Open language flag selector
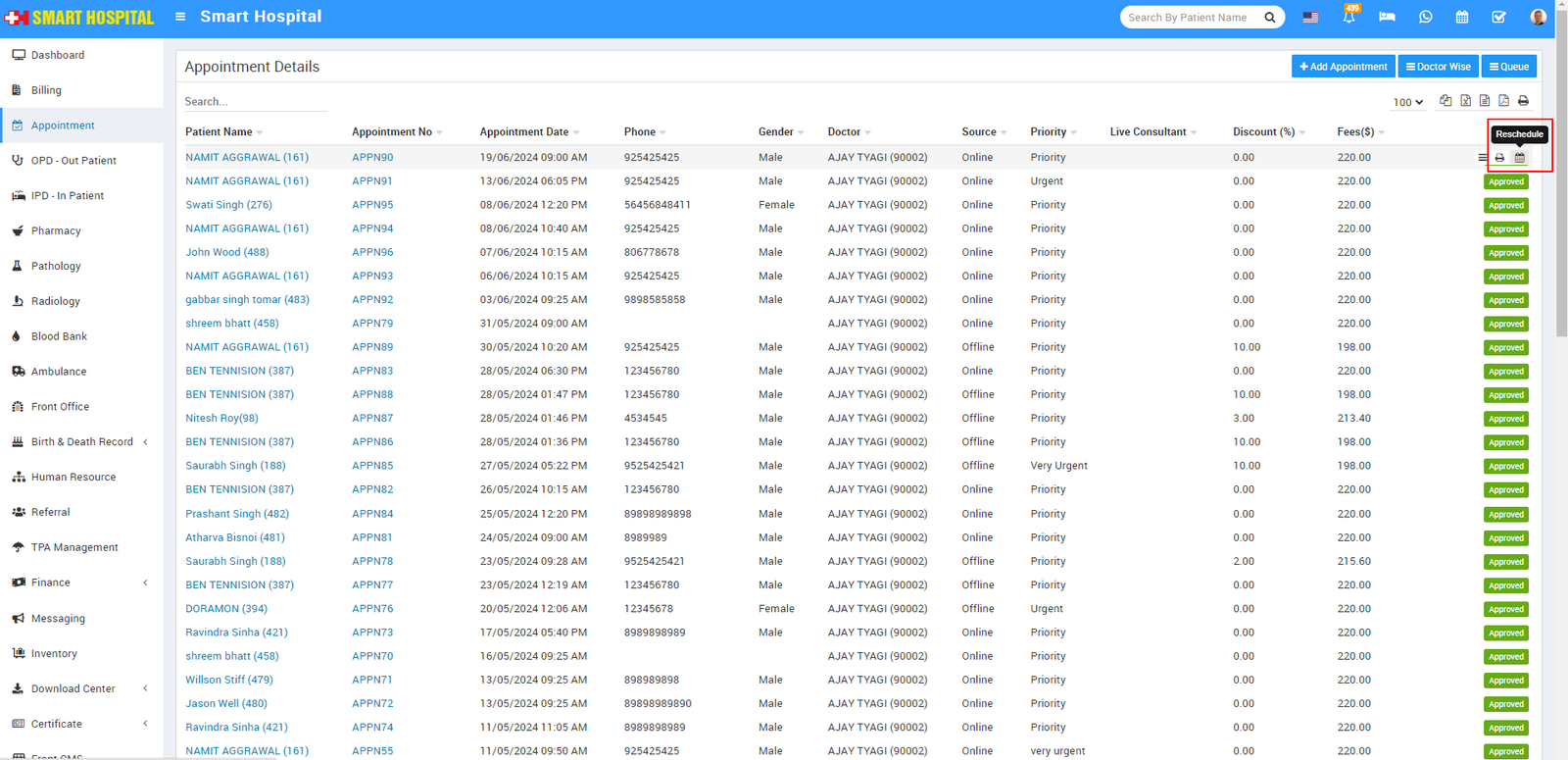The image size is (1568, 760). 1310,18
